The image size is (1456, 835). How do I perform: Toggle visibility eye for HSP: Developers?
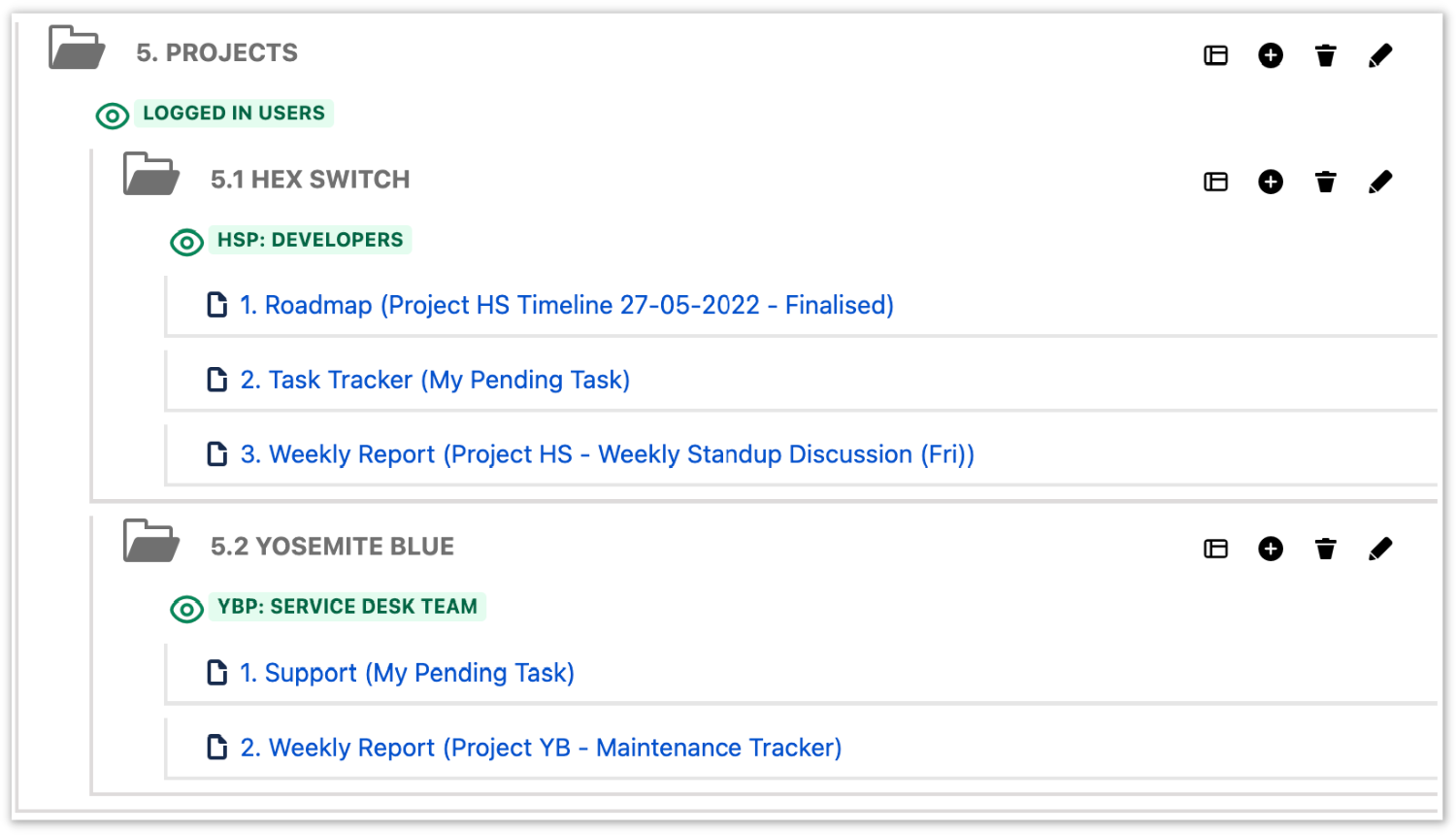click(x=186, y=242)
